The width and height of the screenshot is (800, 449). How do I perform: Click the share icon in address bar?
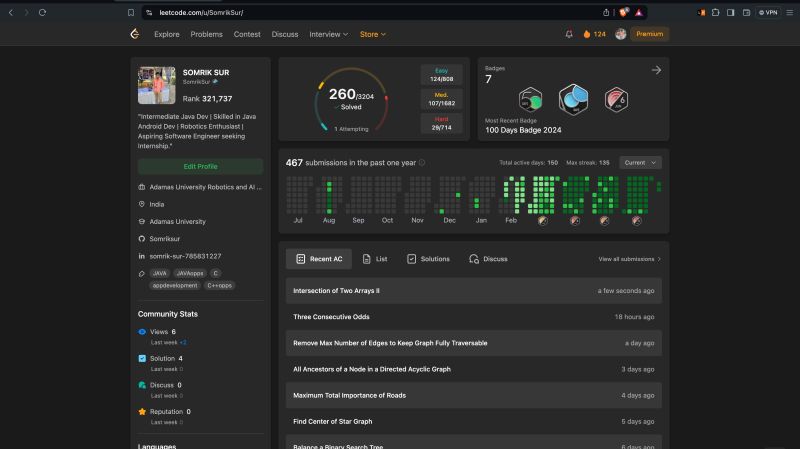pos(606,12)
